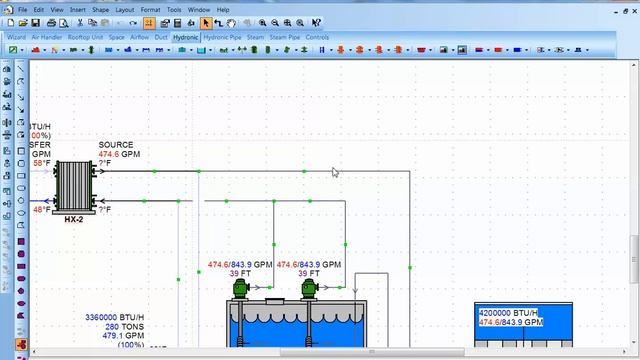Save the drawing with the floppy icon

tap(36, 23)
